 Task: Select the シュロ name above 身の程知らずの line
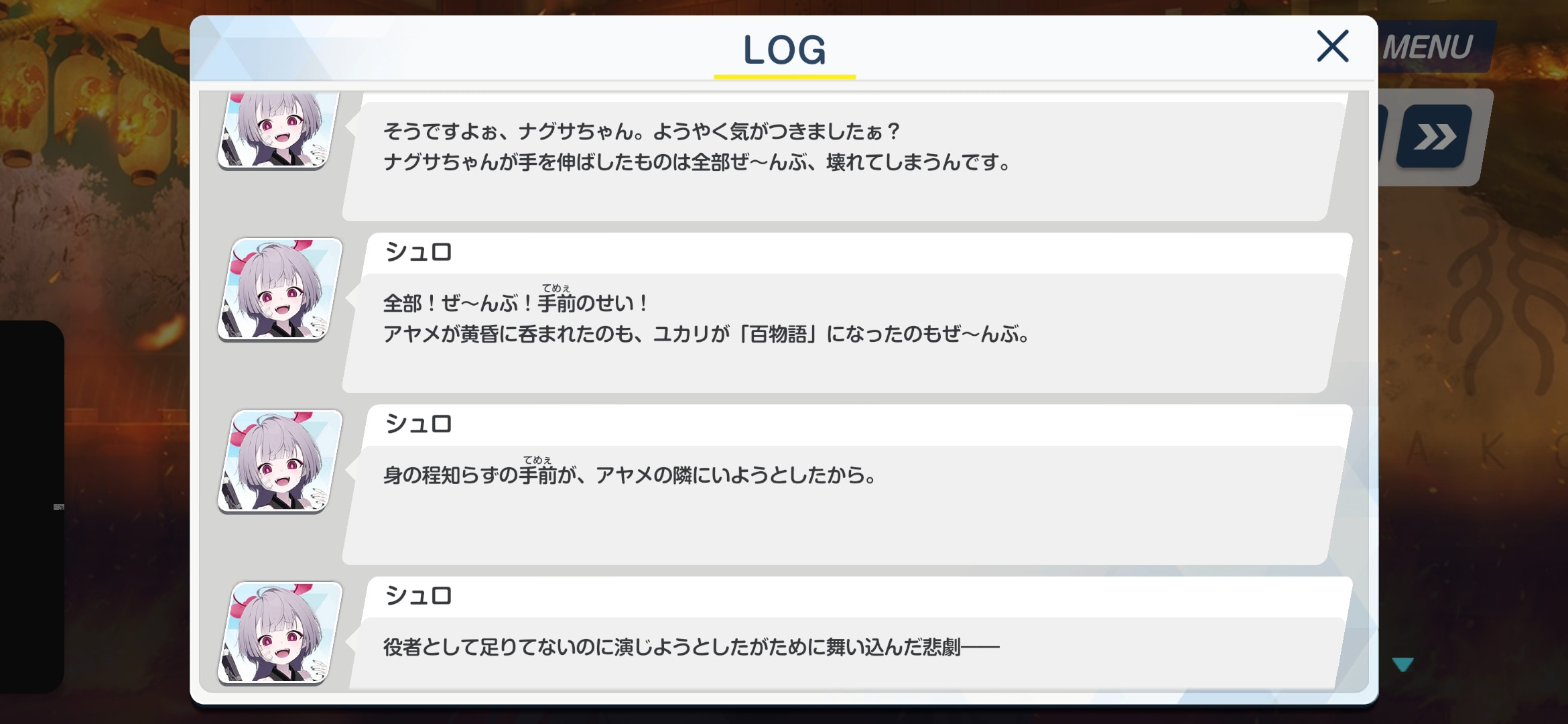(419, 424)
